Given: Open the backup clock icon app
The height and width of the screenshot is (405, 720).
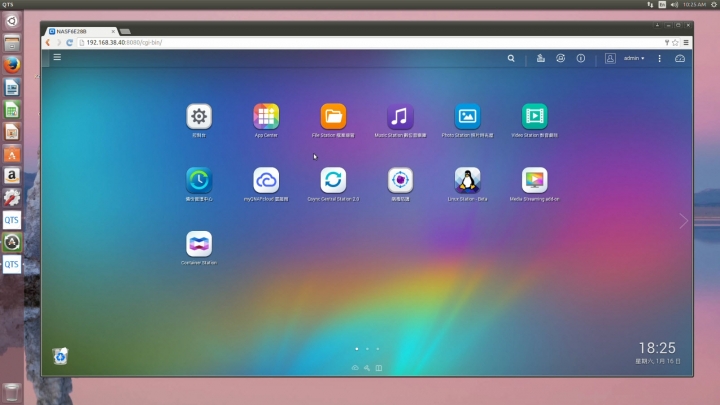Looking at the screenshot, I should (x=199, y=180).
